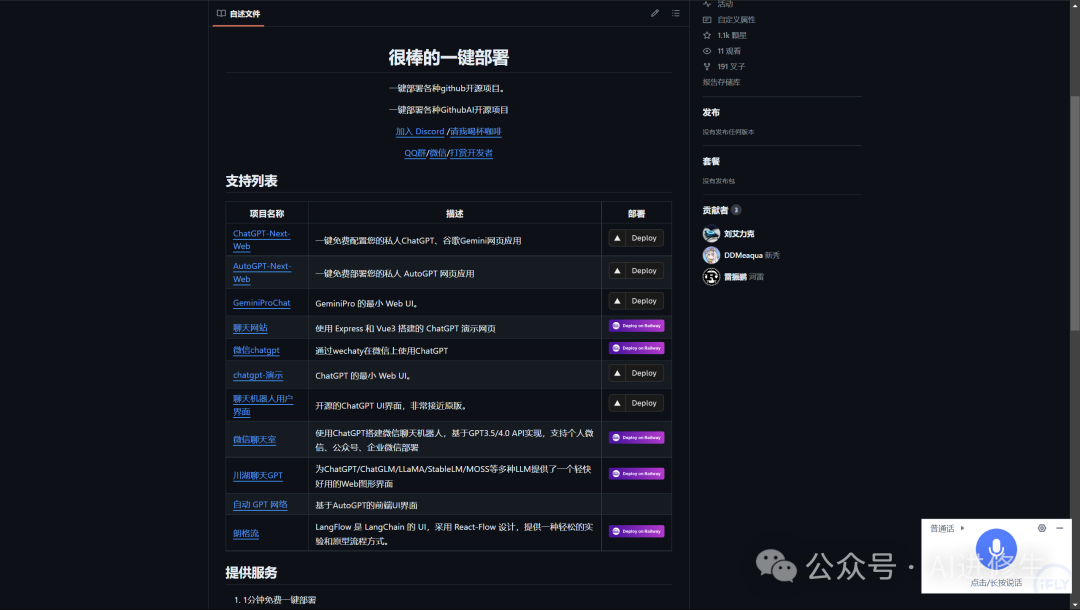Viewport: 1080px width, 610px height.
Task: Open the 请我喝杯咖啡 link
Action: tap(475, 132)
